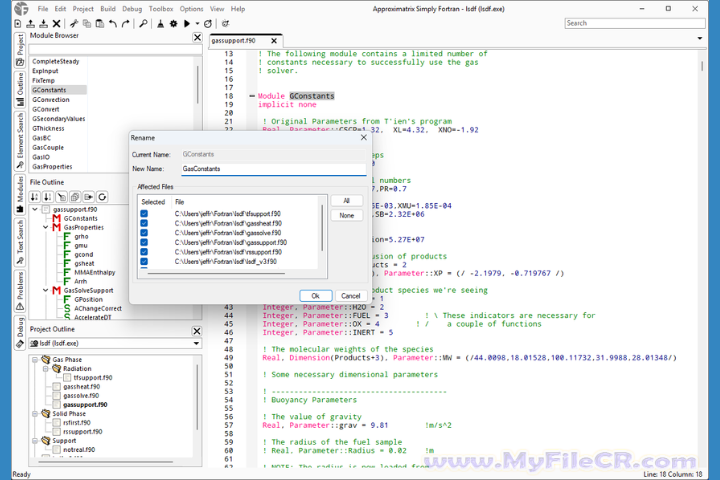Click the New Name input field

click(274, 169)
